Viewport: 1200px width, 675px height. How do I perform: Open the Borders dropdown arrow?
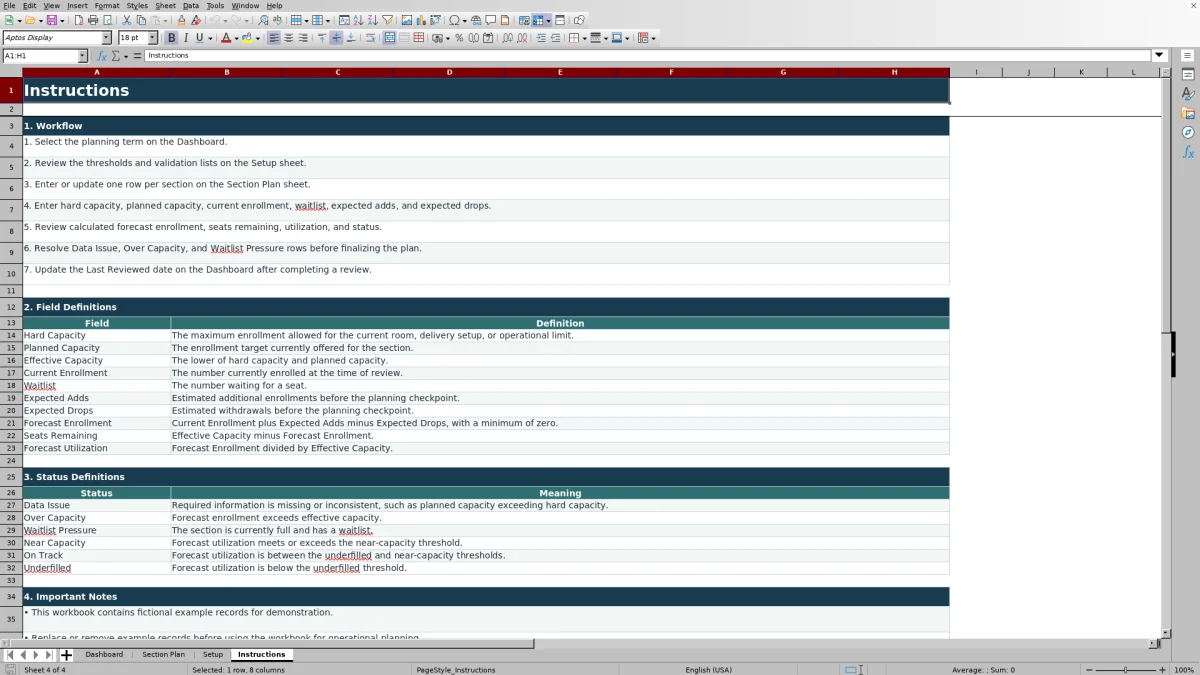click(584, 38)
